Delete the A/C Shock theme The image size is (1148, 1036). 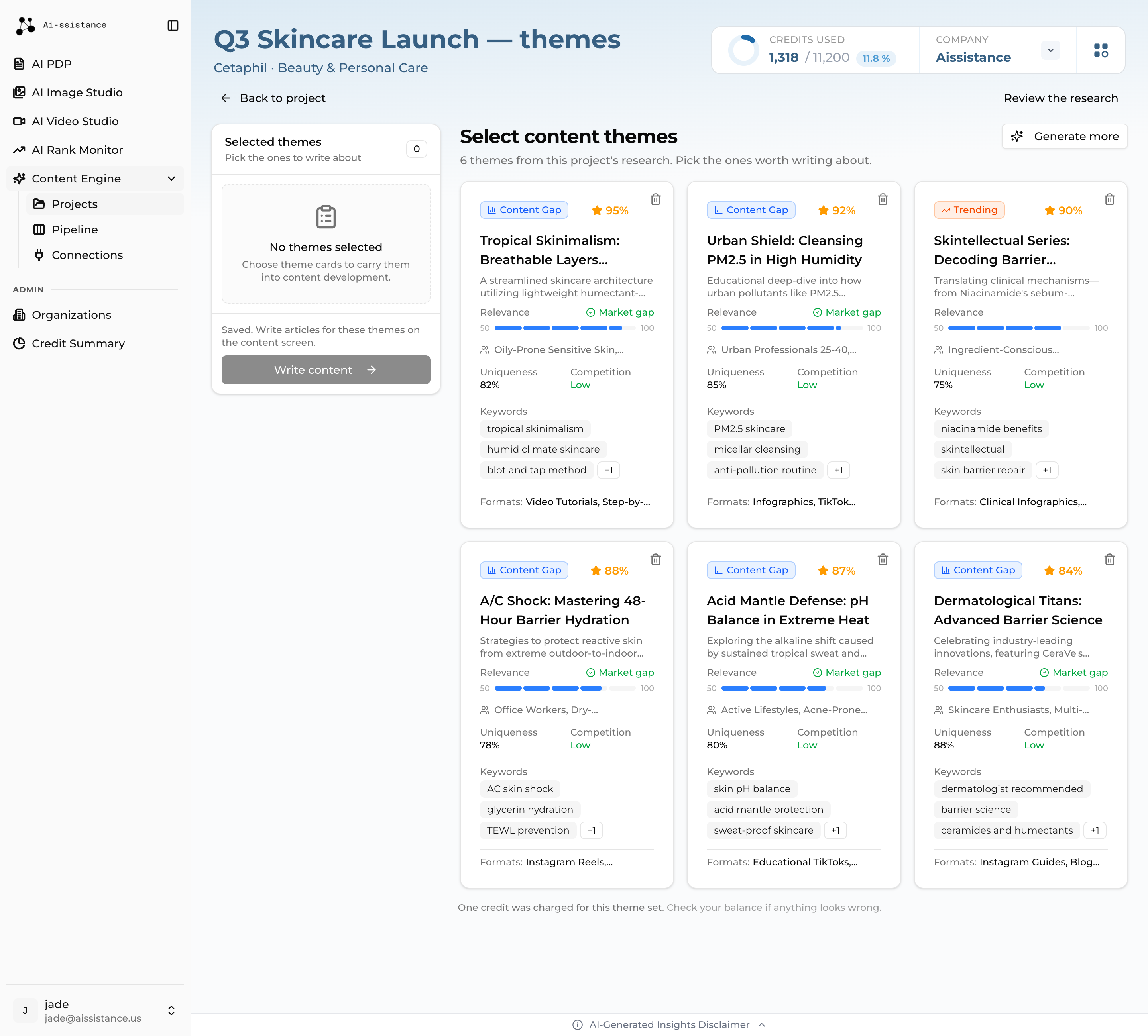coord(656,559)
